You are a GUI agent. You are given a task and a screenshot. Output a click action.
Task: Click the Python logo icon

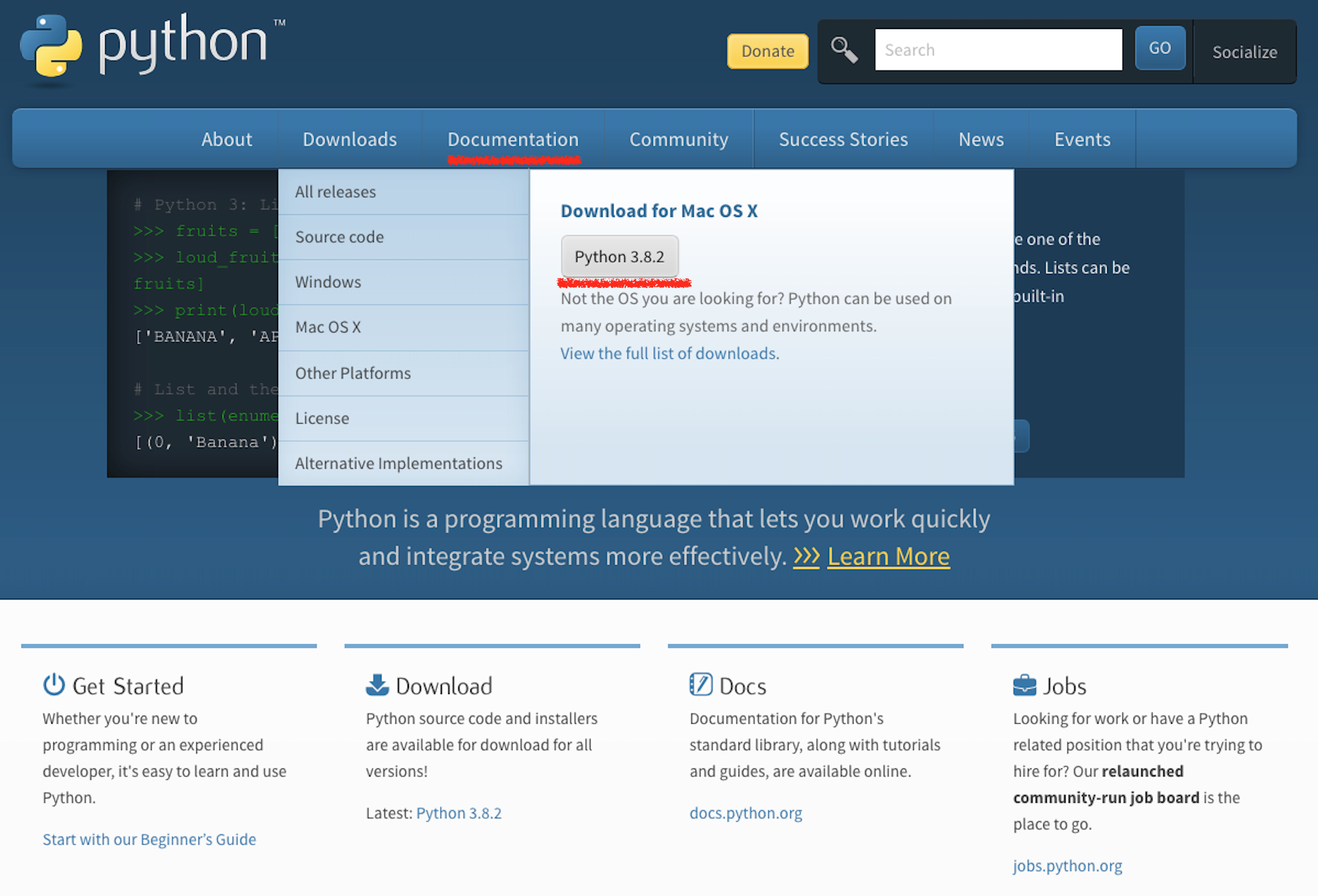[51, 46]
